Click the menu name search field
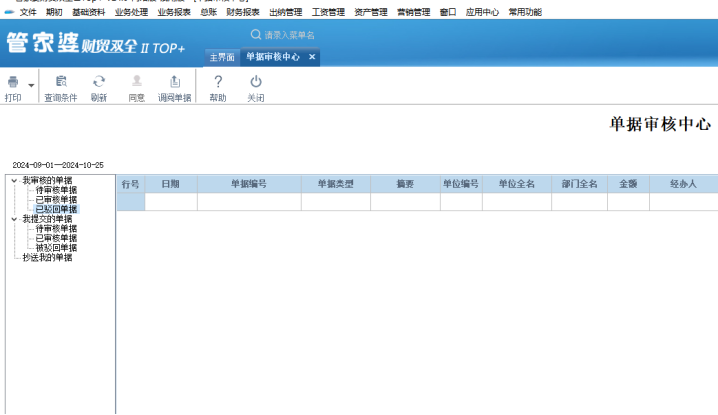Viewport: 718px width, 415px height. [289, 35]
